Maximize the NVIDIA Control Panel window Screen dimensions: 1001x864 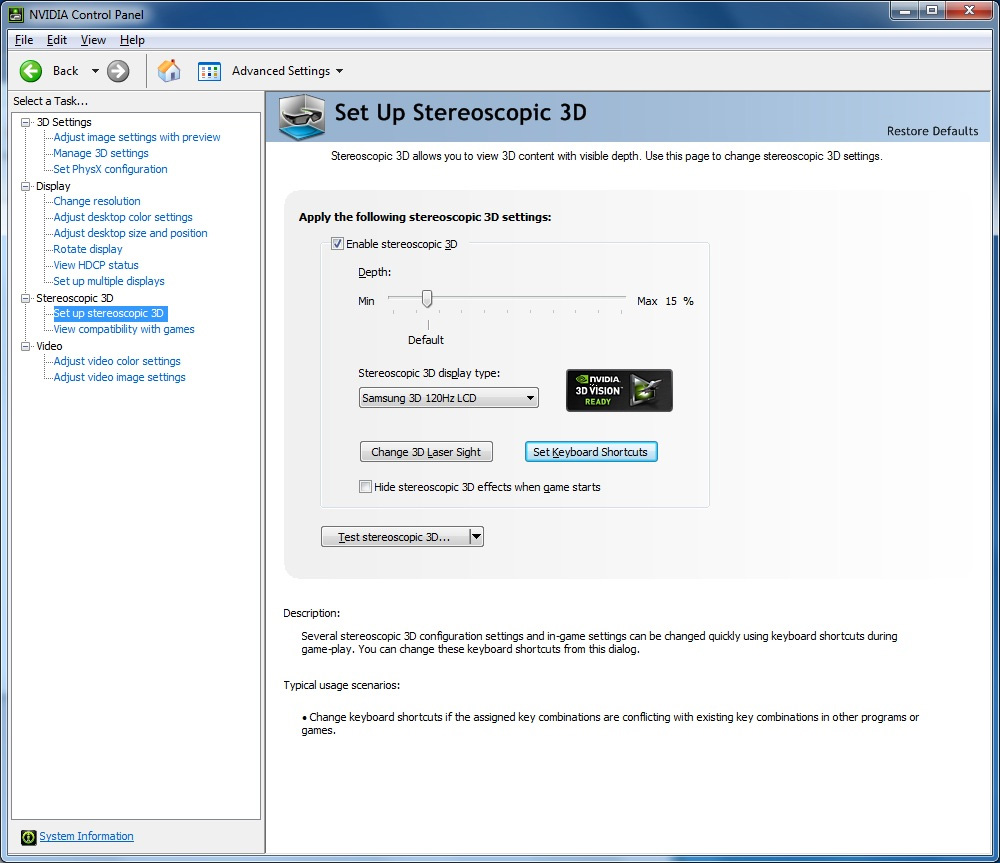[x=932, y=10]
